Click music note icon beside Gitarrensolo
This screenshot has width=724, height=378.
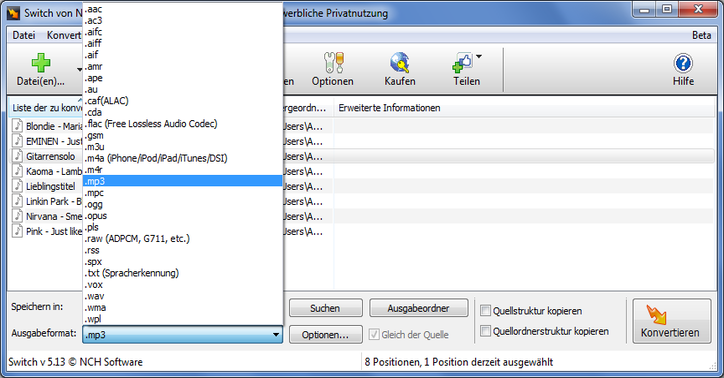tap(18, 156)
